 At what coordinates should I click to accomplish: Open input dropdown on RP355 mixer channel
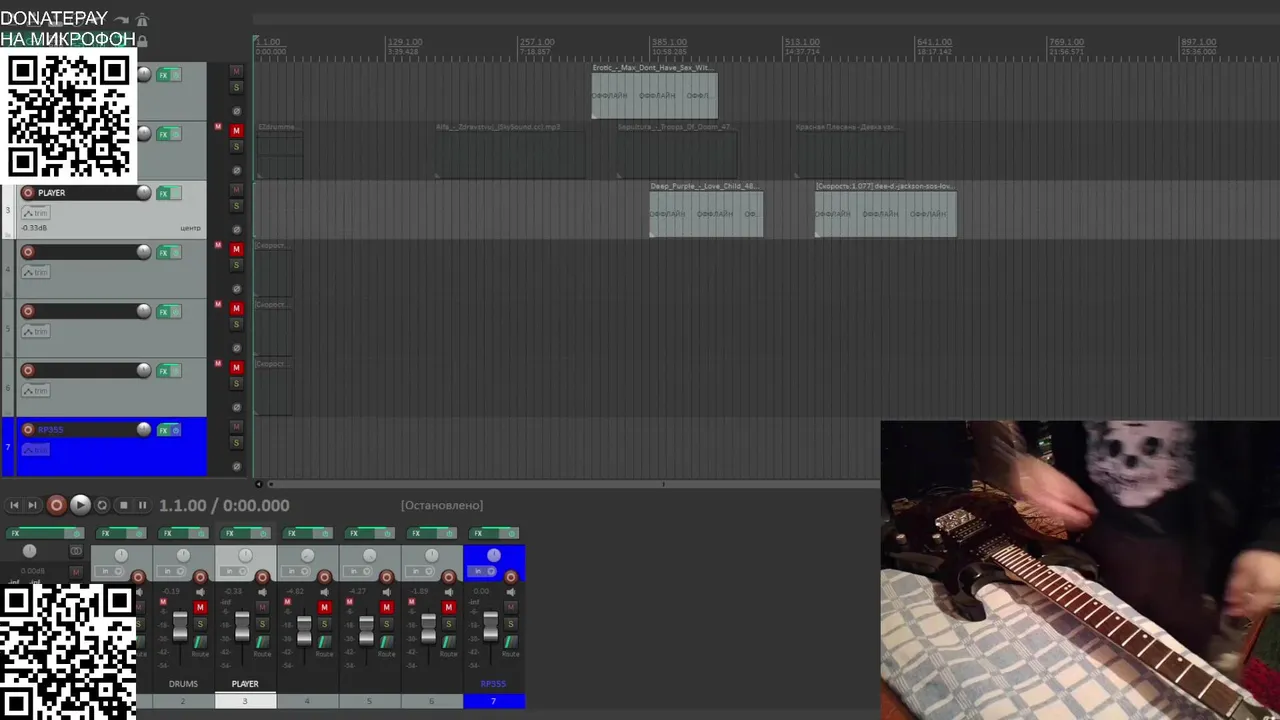pos(484,572)
